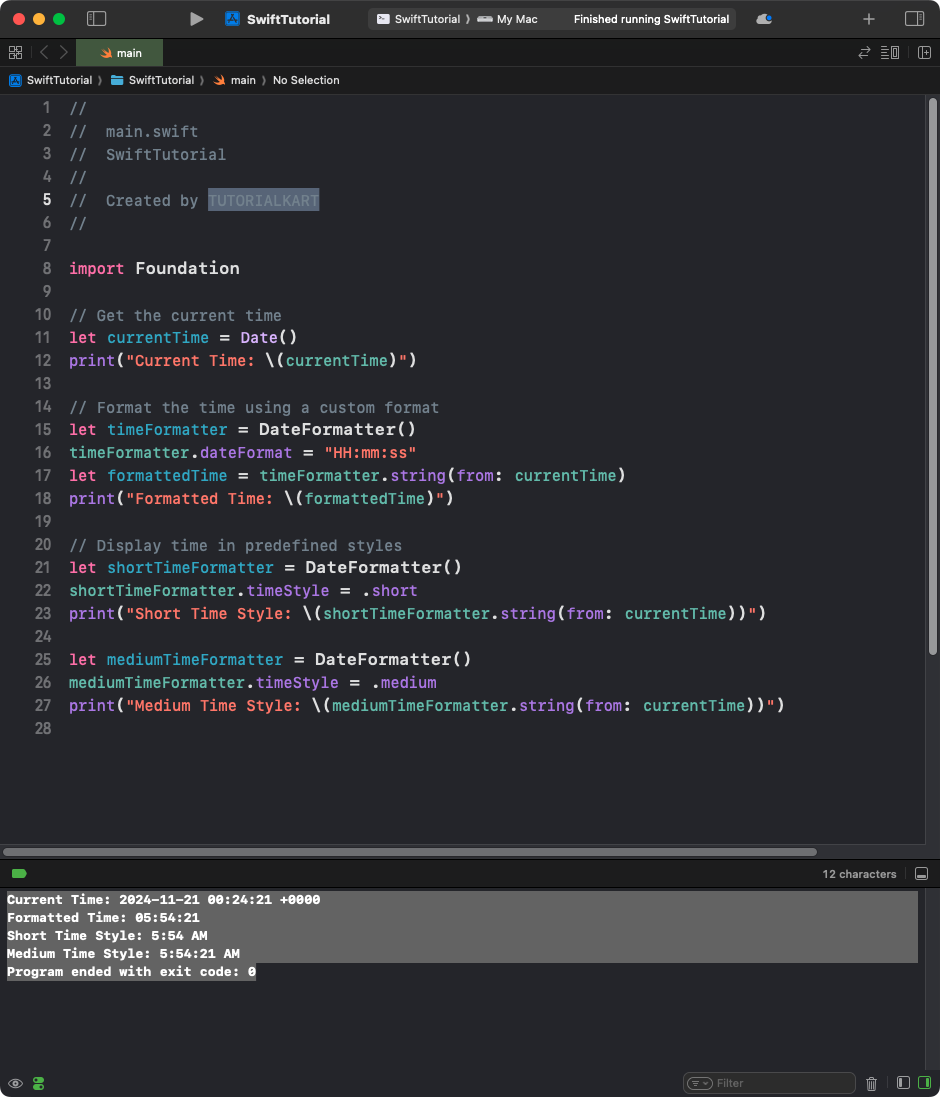
Task: Add an editor on the right
Action: point(924,52)
